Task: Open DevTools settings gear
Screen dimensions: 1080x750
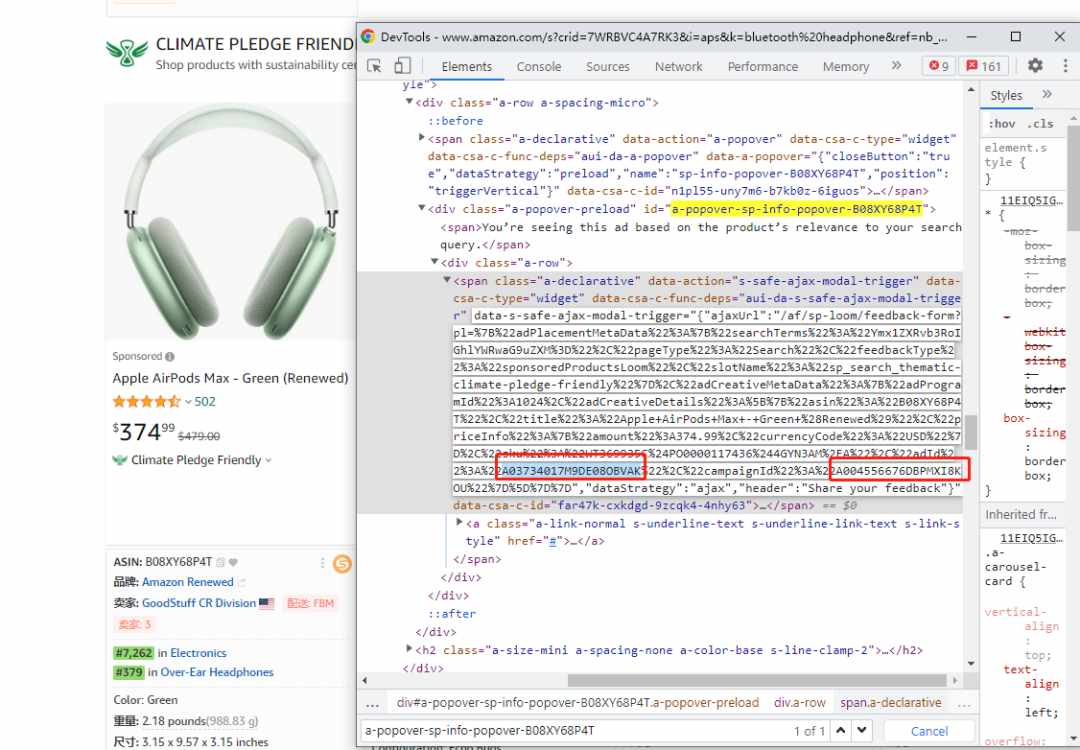Action: tap(1035, 65)
